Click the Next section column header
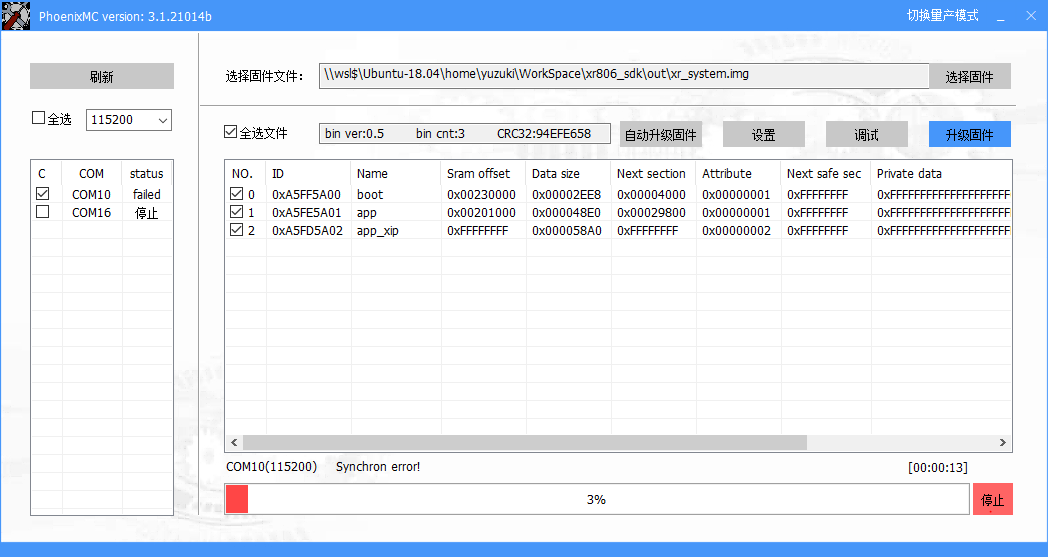 653,174
